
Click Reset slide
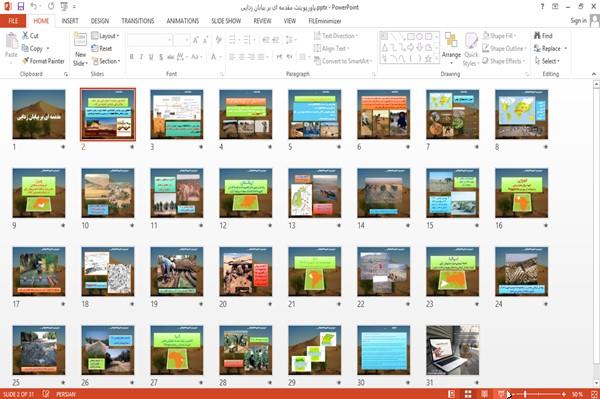tap(101, 49)
